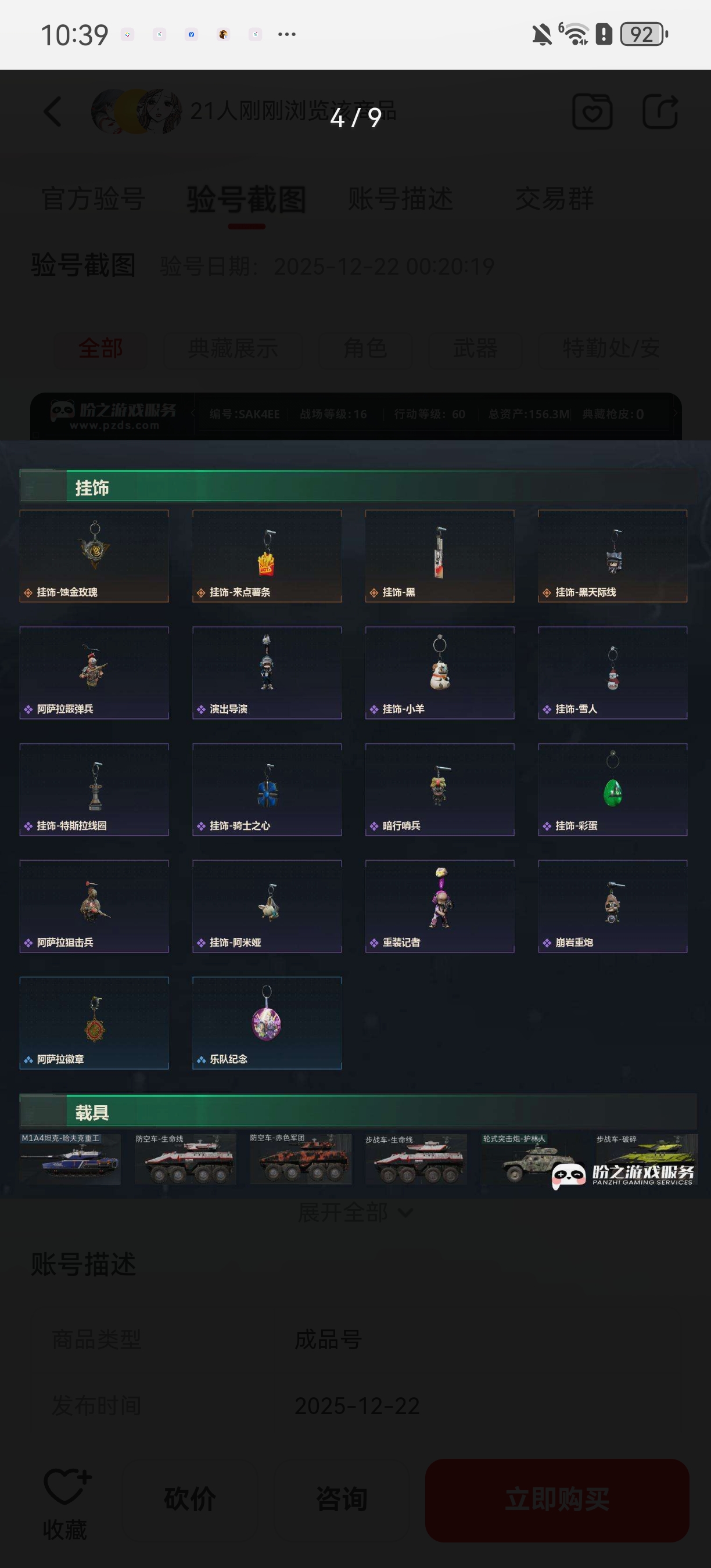Tap the 立即购买 button
Viewport: 711px width, 1568px height.
pyautogui.click(x=557, y=1500)
